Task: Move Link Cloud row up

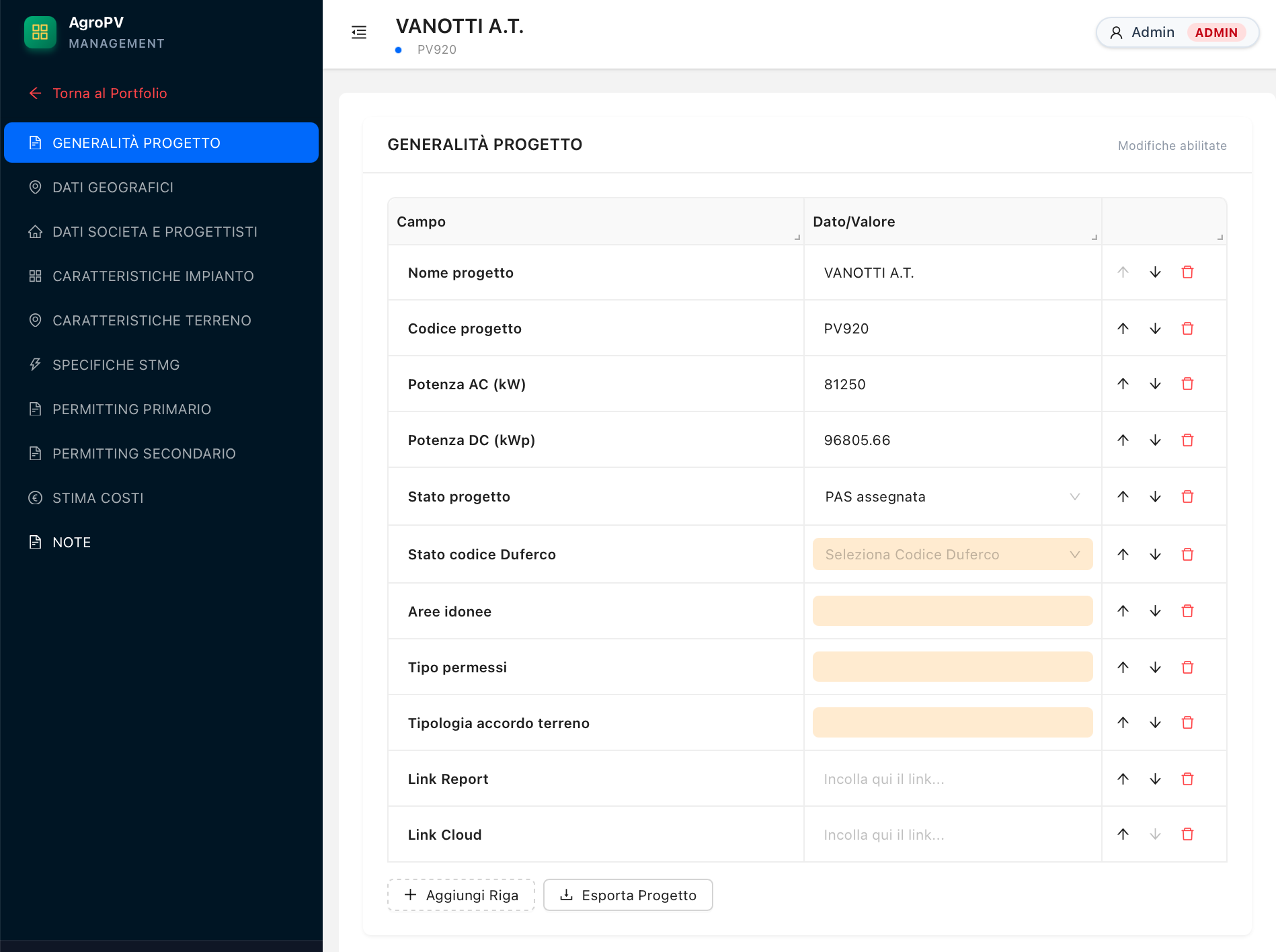Action: click(1123, 834)
